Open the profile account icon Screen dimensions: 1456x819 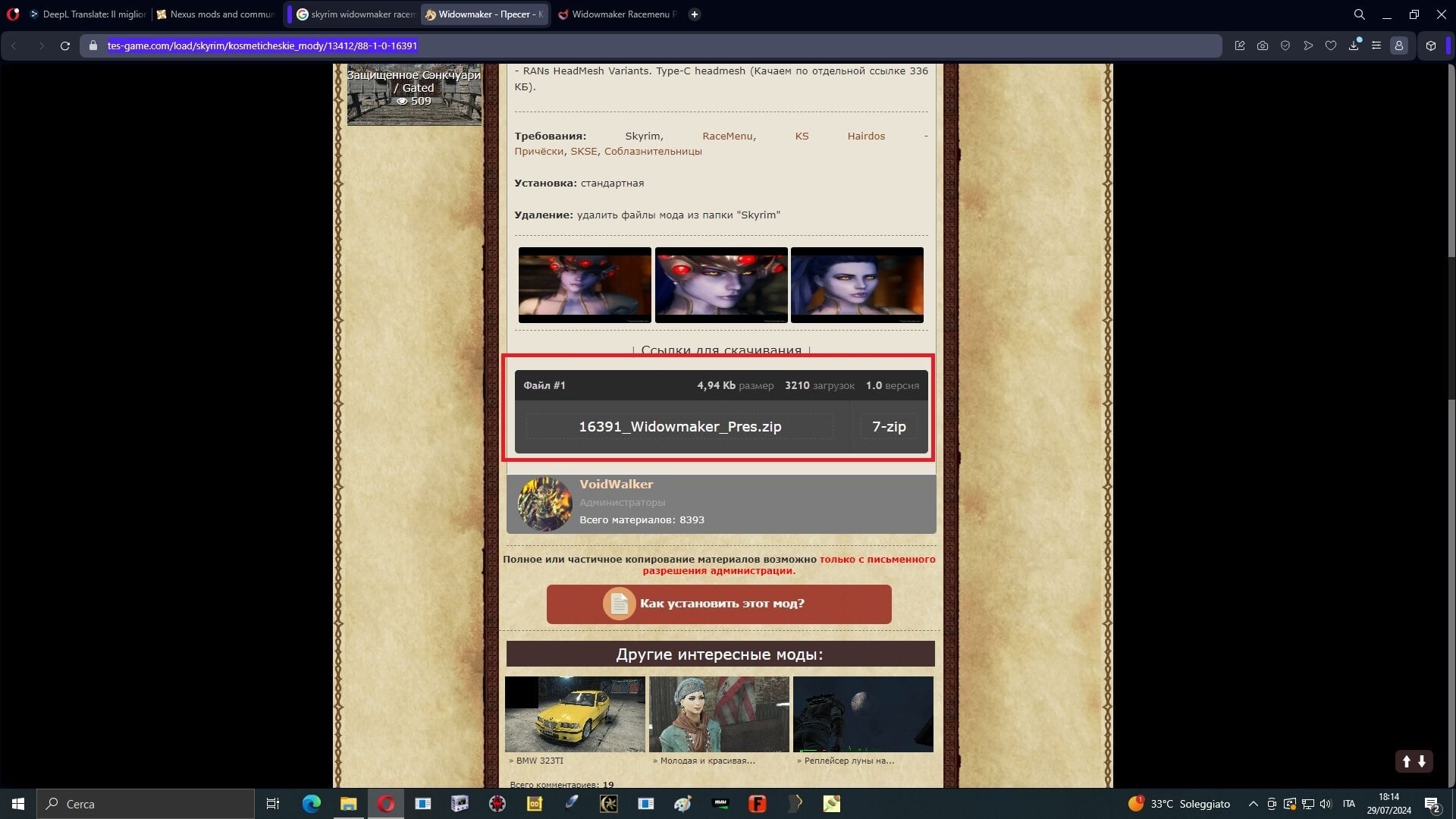point(1399,45)
